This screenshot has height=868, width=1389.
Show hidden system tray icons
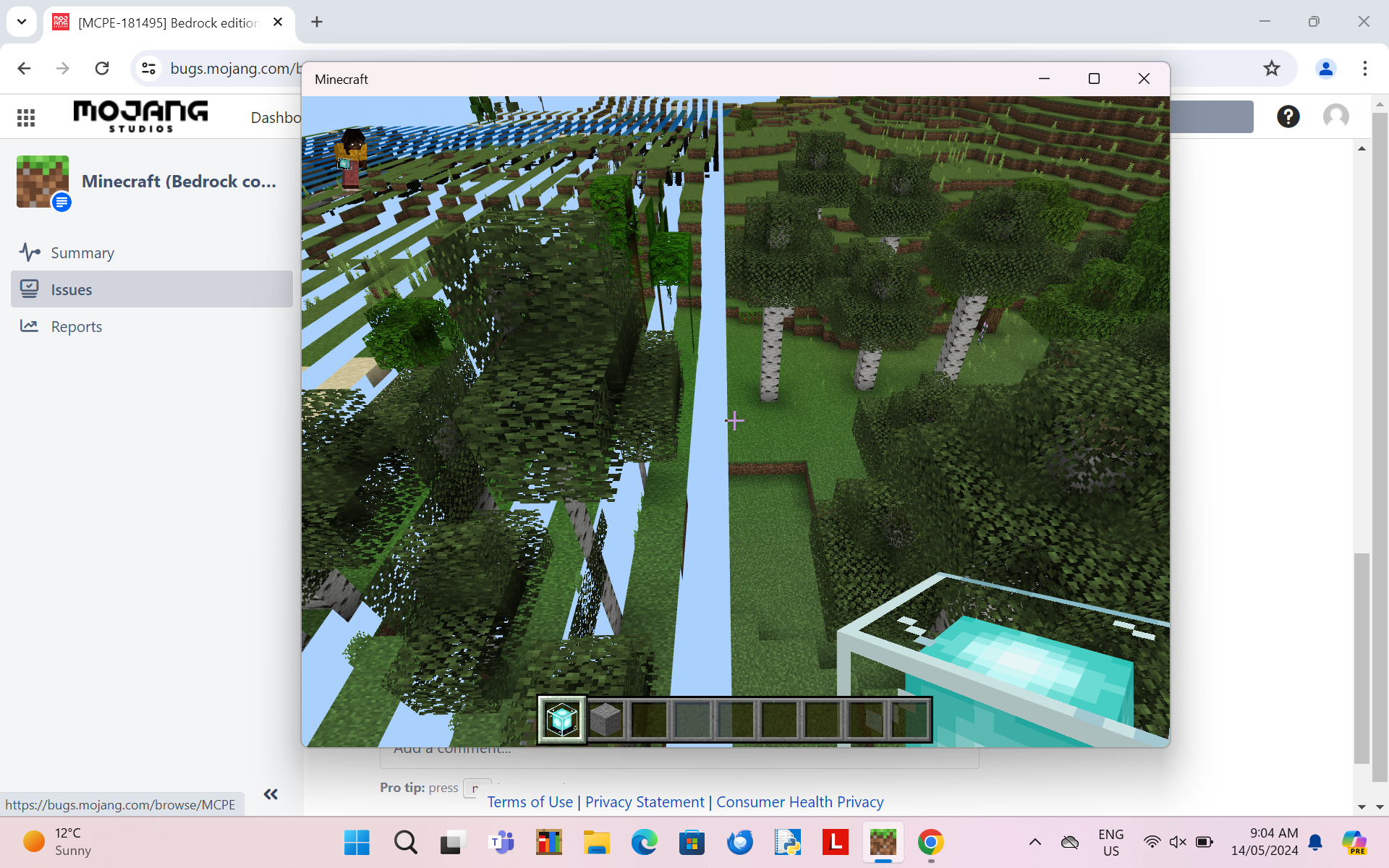coord(1035,842)
